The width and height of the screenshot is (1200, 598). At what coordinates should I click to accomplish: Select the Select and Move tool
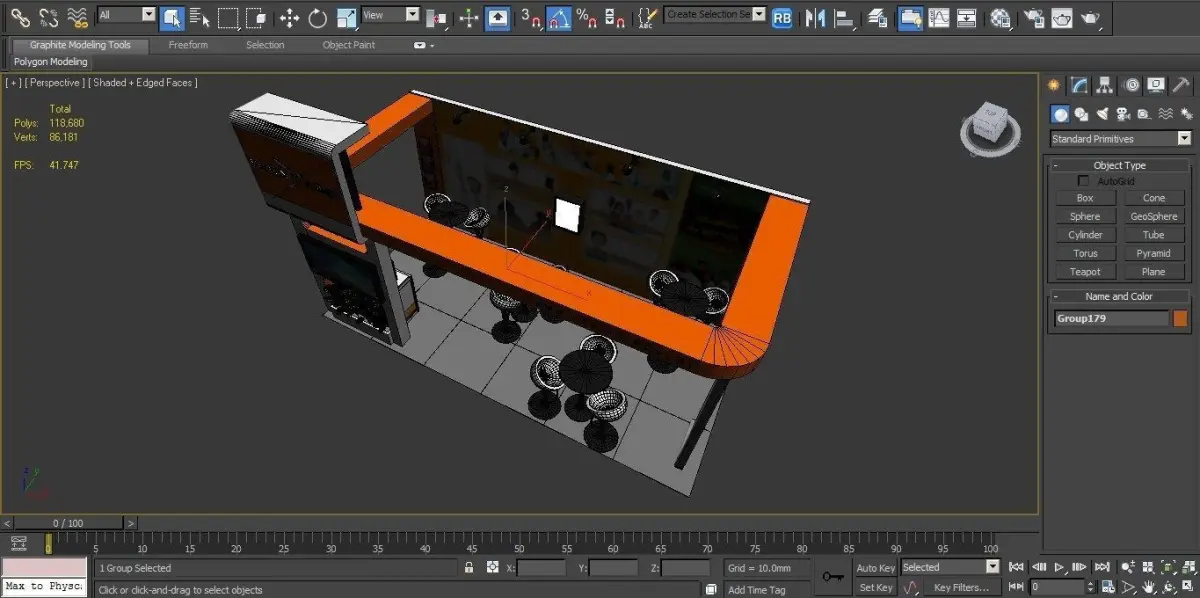point(289,17)
